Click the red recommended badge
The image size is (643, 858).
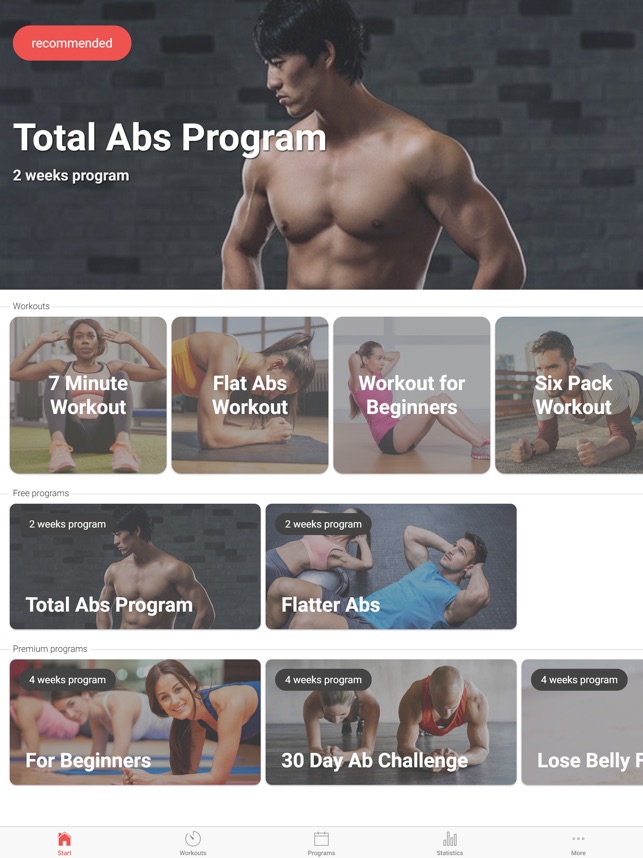(72, 43)
